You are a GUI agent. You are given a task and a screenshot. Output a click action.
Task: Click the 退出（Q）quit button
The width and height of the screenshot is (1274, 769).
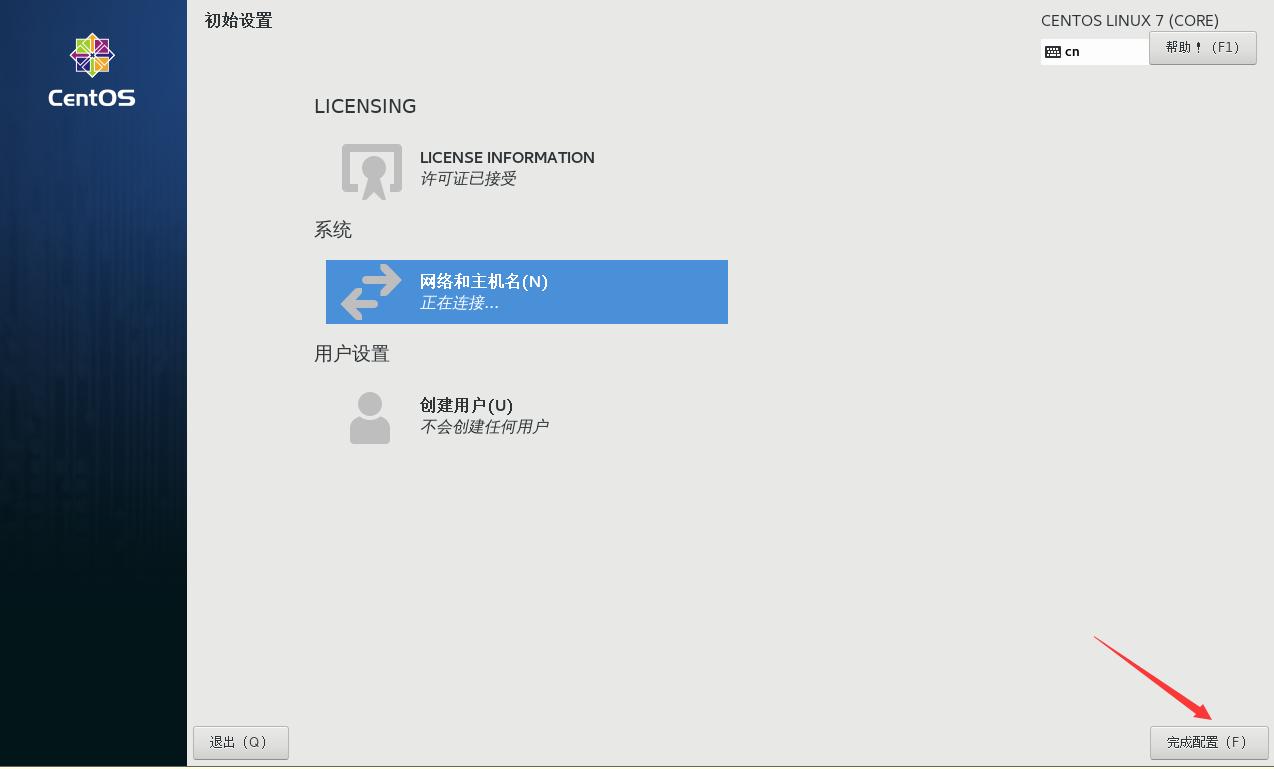click(x=240, y=742)
